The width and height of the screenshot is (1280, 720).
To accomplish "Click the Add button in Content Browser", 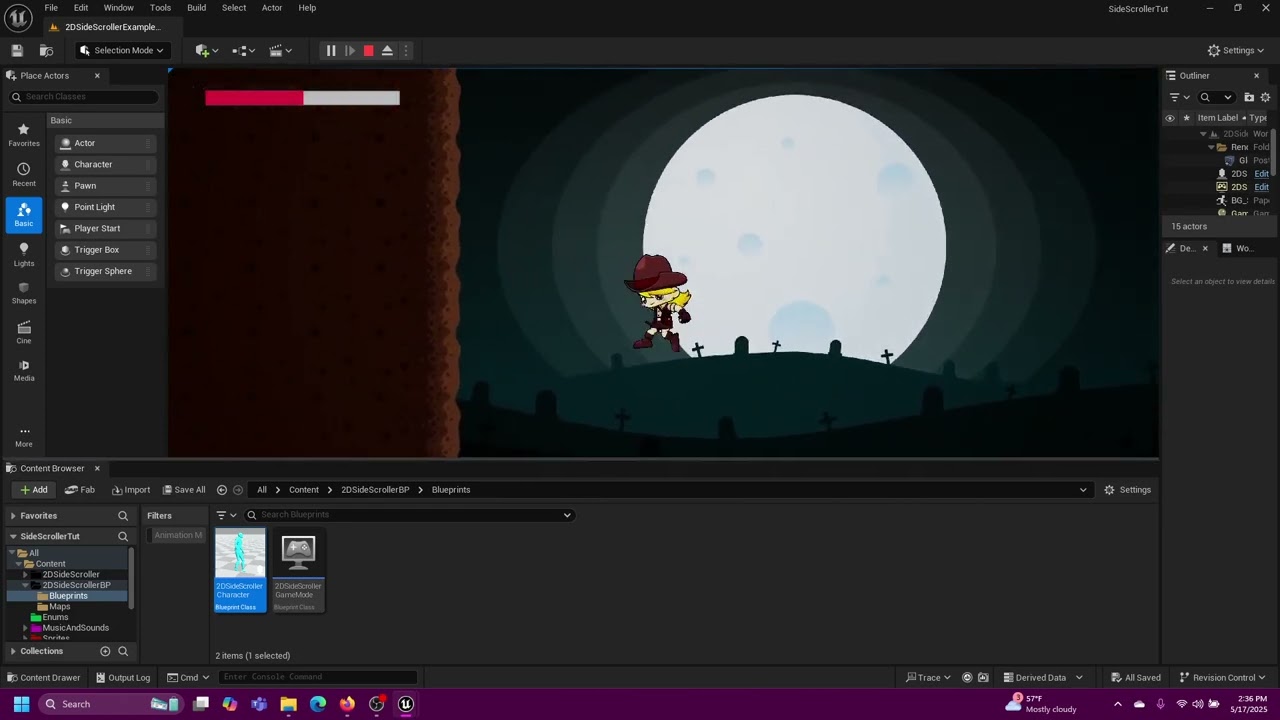I will 33,490.
